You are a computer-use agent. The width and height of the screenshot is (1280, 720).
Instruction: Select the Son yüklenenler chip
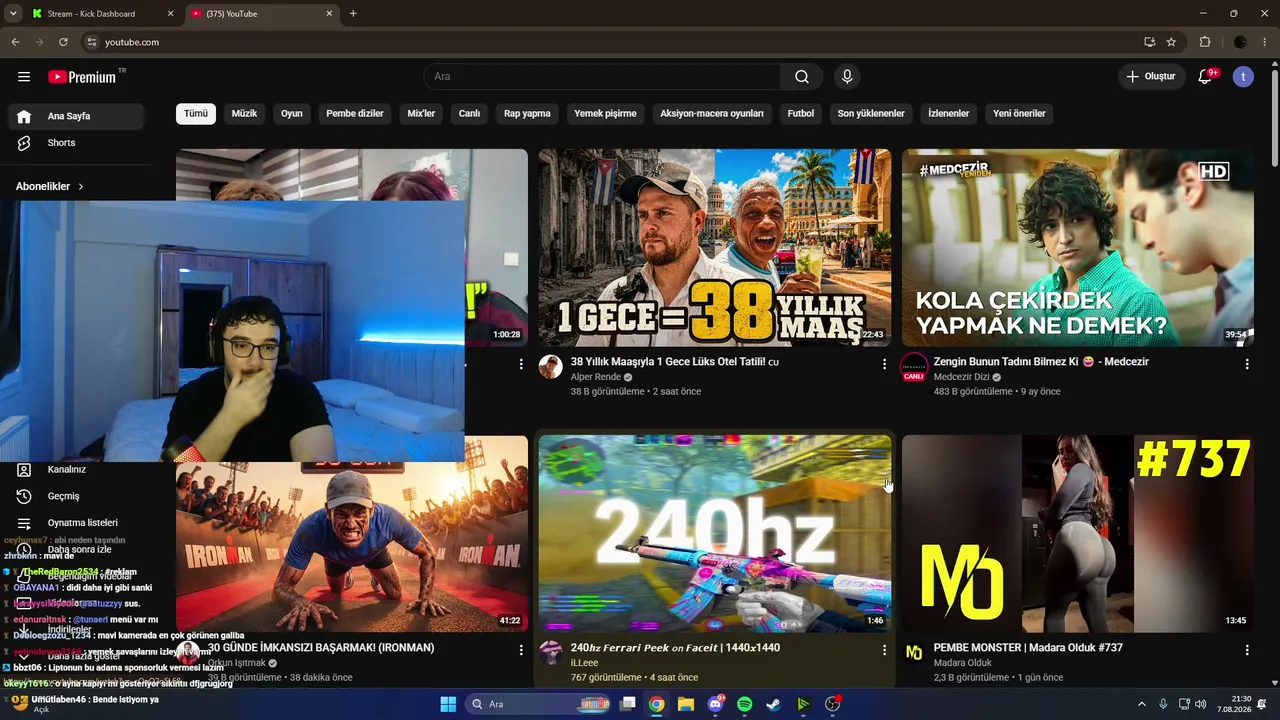pos(871,113)
